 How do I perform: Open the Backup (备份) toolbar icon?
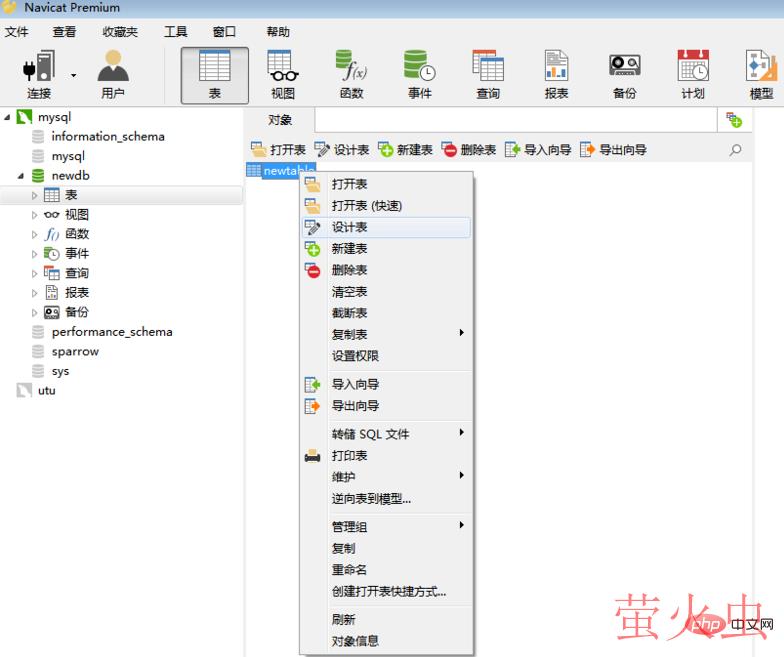(x=624, y=75)
